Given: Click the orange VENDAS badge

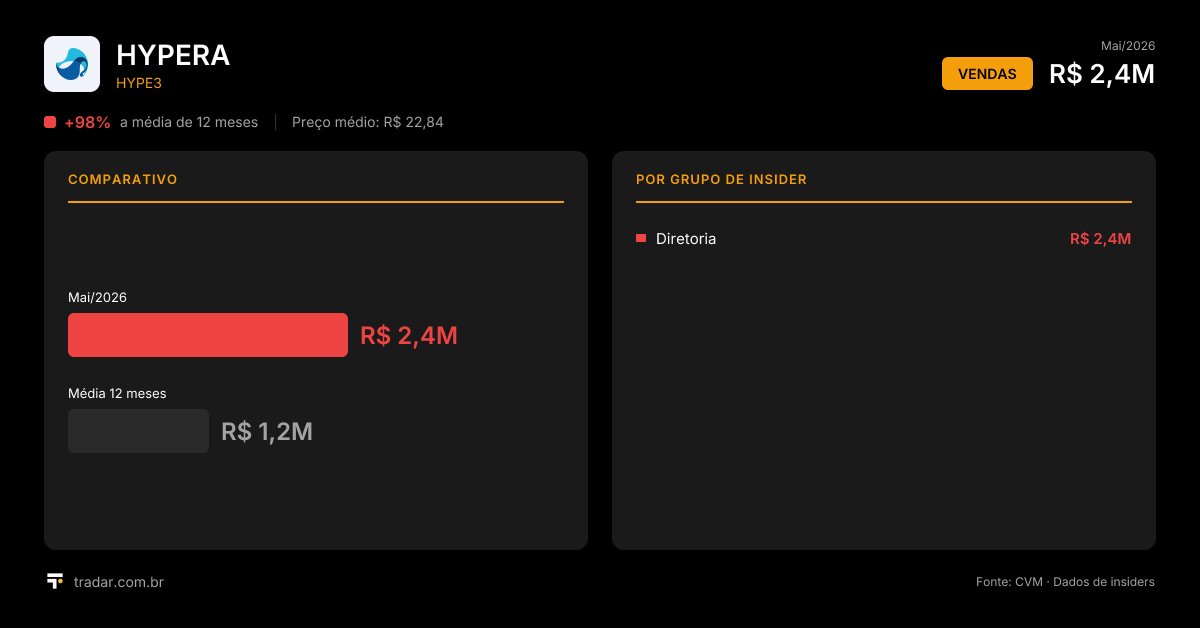Looking at the screenshot, I should (x=987, y=74).
